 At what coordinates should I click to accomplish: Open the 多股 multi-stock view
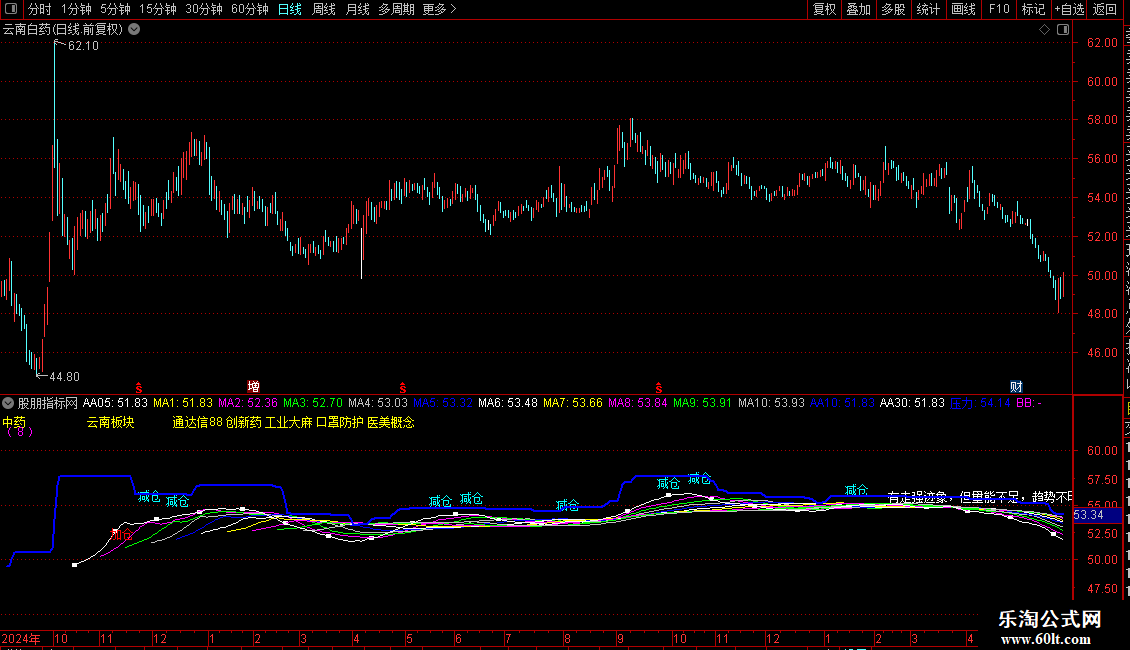tap(894, 9)
